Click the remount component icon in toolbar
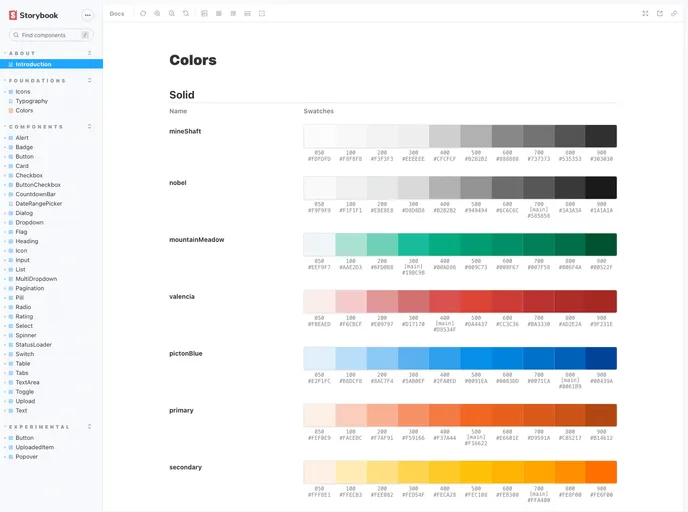The image size is (688, 512). pyautogui.click(x=143, y=14)
